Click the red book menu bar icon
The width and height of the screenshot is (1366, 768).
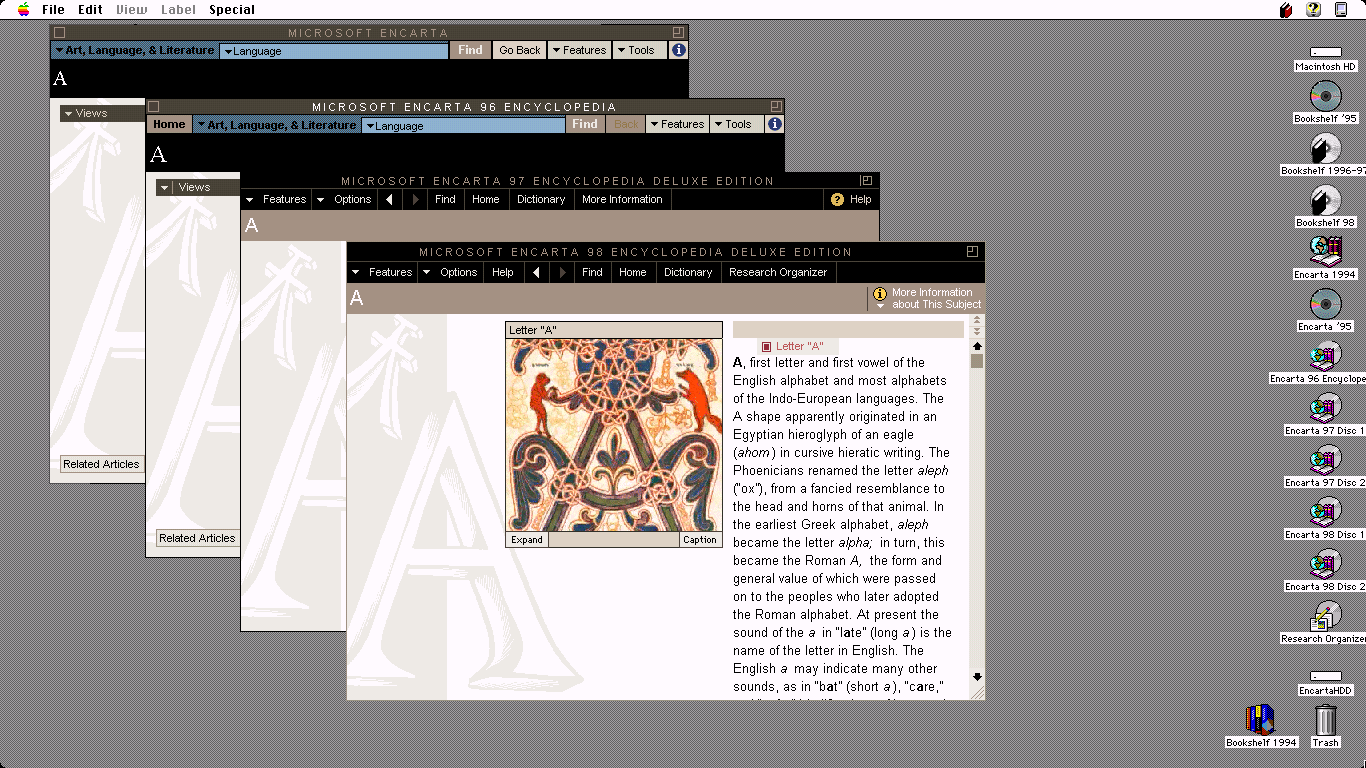[1286, 9]
